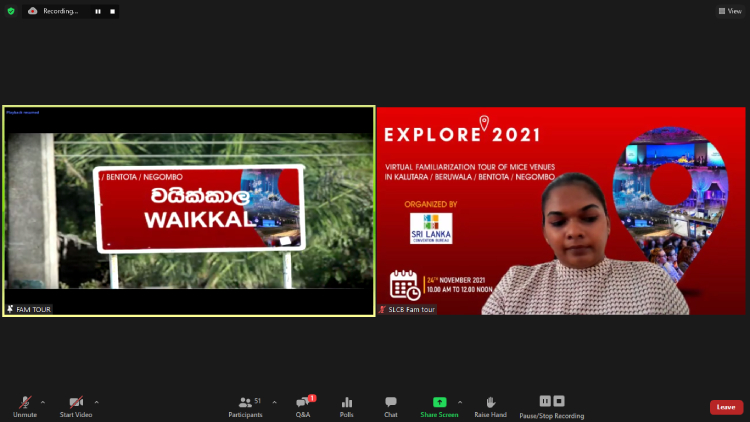This screenshot has width=750, height=422.
Task: Expand the video options arrow next to Start Video
Action: point(97,402)
